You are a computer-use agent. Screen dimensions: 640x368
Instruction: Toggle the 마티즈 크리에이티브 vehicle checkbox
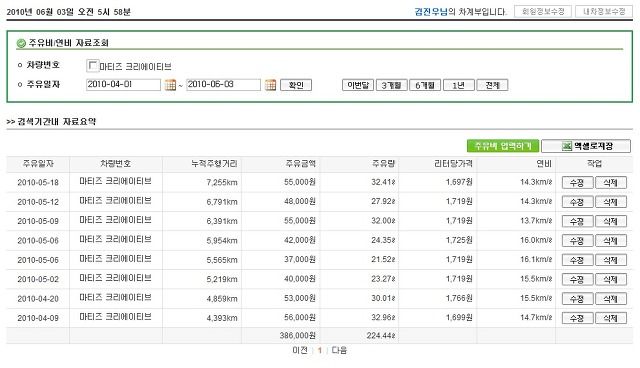93,65
